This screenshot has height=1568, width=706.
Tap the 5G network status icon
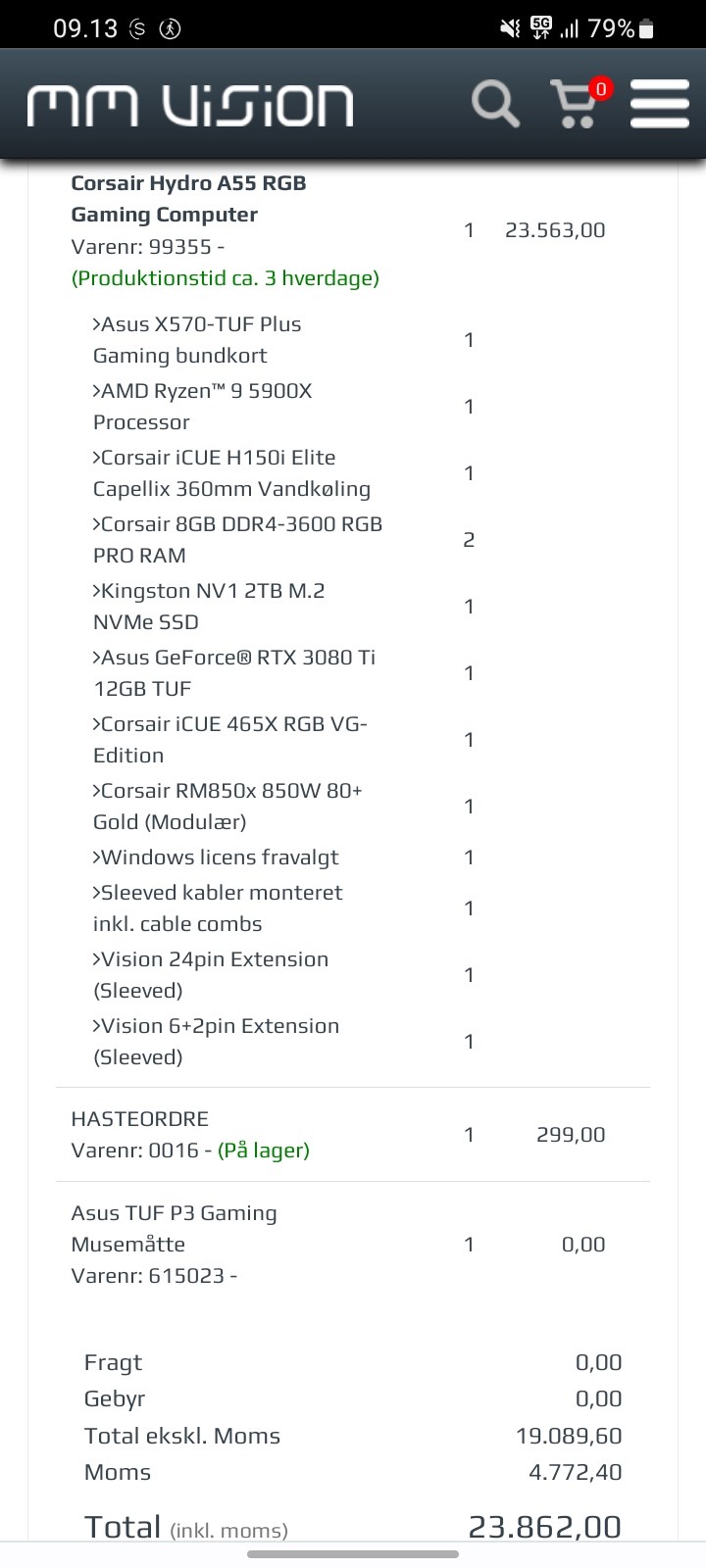[x=540, y=28]
